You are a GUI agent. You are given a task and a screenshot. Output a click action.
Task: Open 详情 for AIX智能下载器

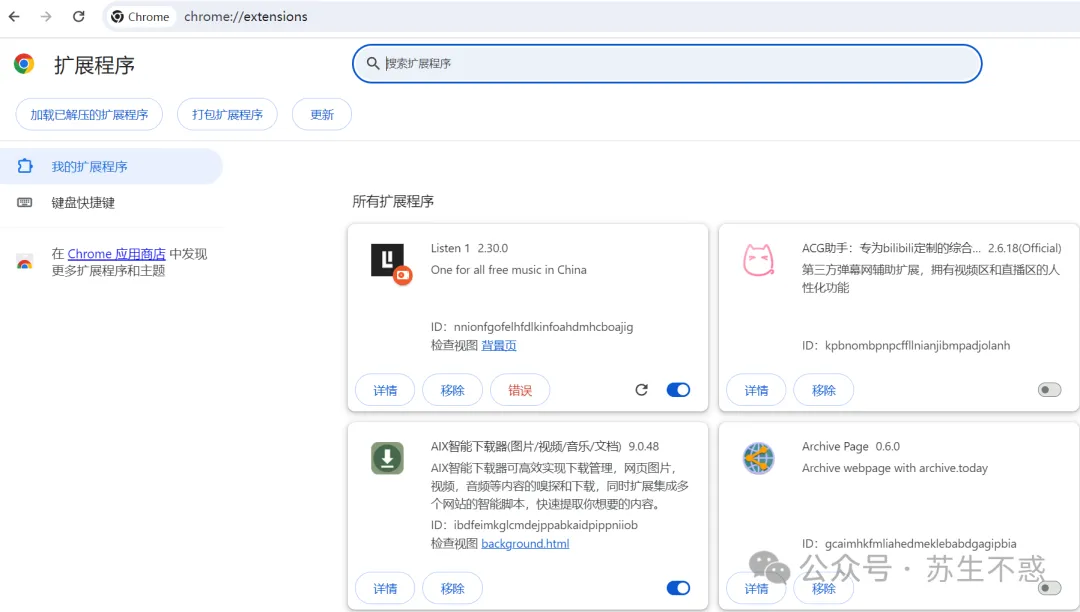pyautogui.click(x=385, y=589)
